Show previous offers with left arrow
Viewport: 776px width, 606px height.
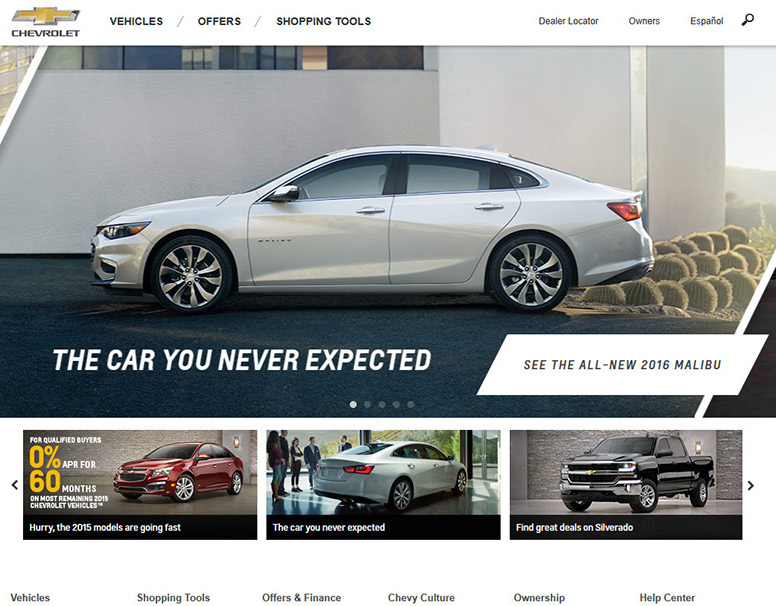[15, 485]
